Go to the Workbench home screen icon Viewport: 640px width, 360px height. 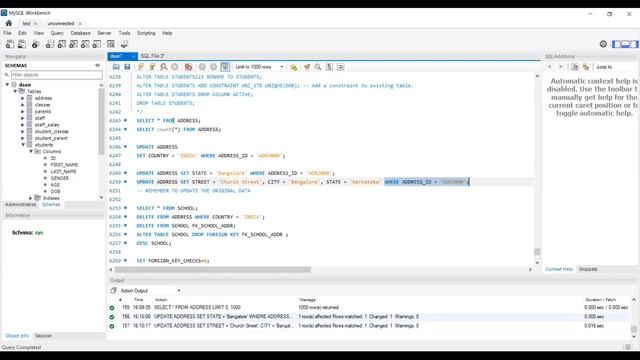click(9, 23)
